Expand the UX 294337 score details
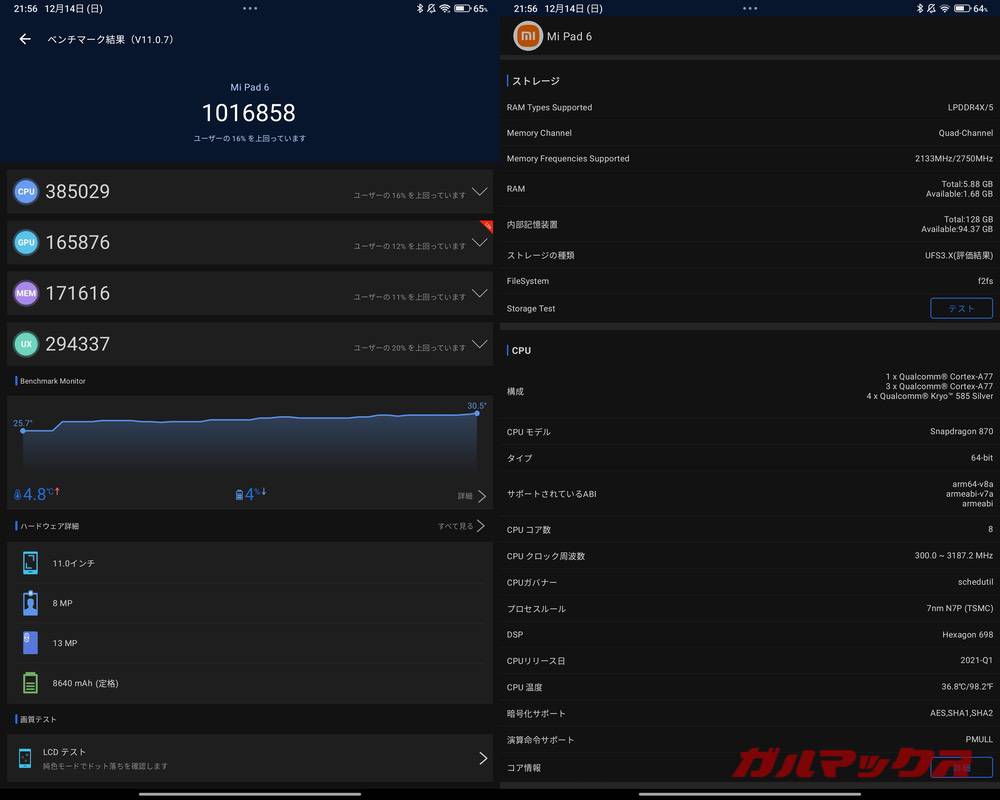1000x800 pixels. 479,345
